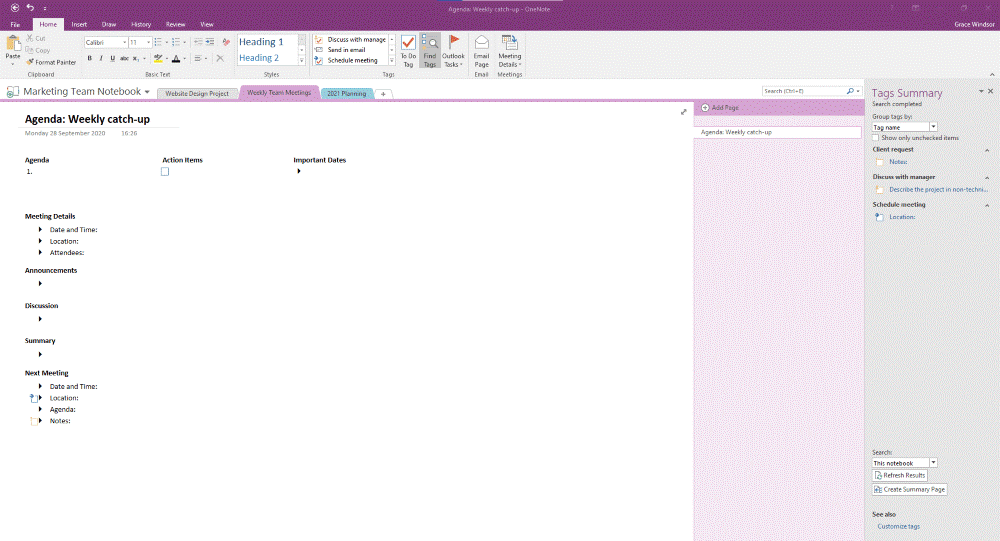
Task: Check the Action Items checkbox
Action: 165,172
